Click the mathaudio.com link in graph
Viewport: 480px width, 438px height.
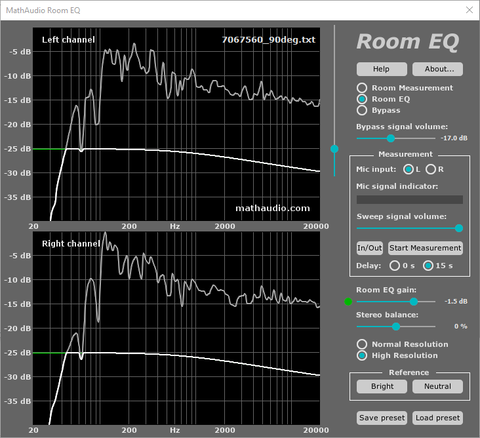click(x=273, y=208)
